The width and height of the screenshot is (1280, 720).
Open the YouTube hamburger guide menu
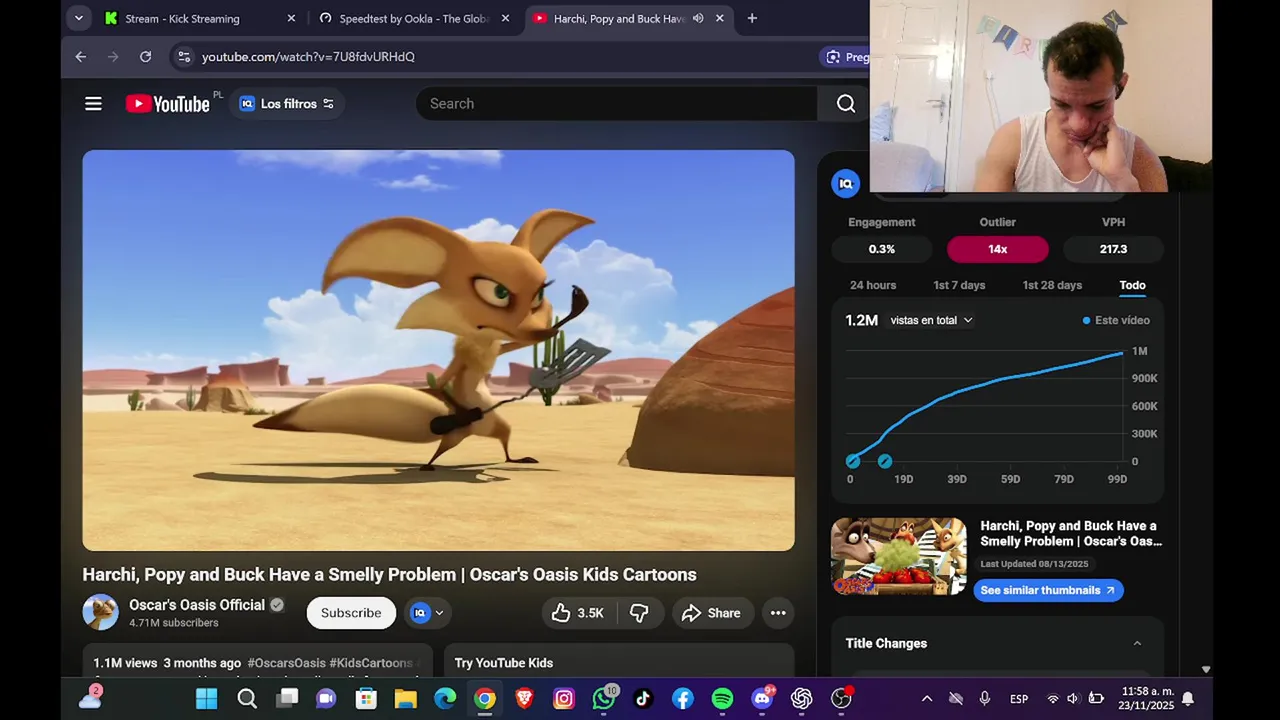click(x=93, y=104)
